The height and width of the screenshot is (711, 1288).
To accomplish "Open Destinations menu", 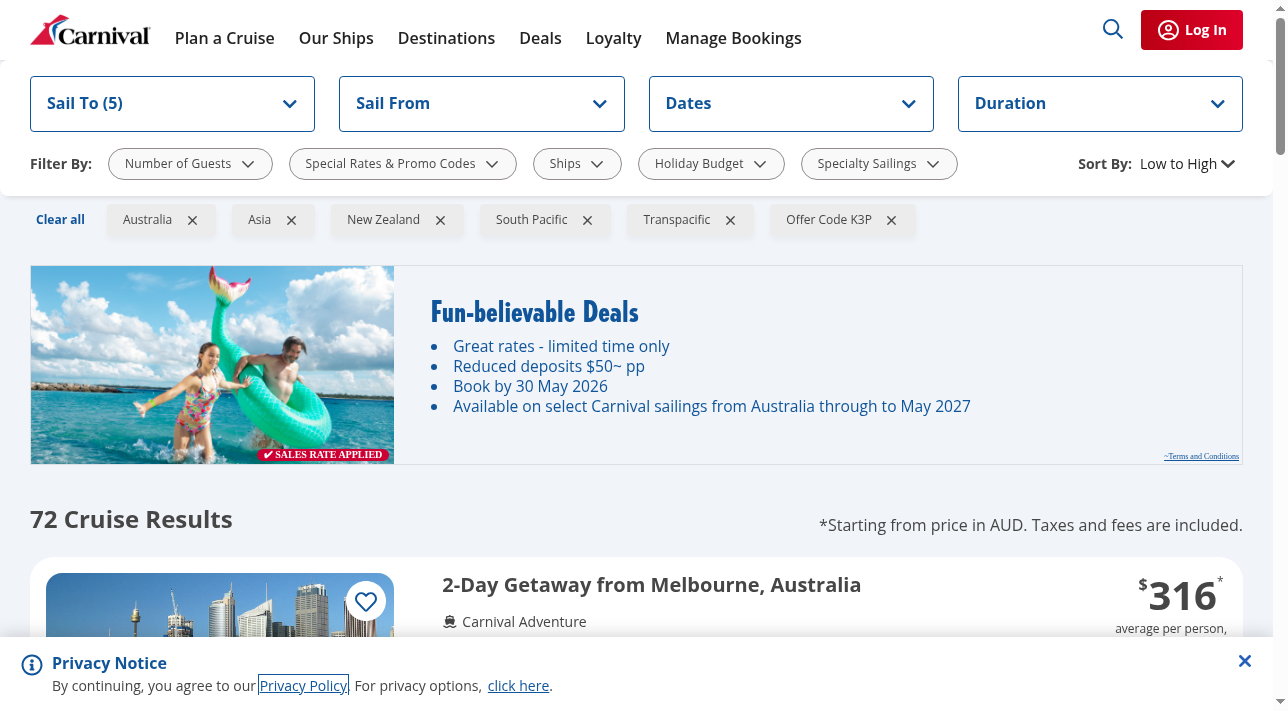I will point(446,38).
